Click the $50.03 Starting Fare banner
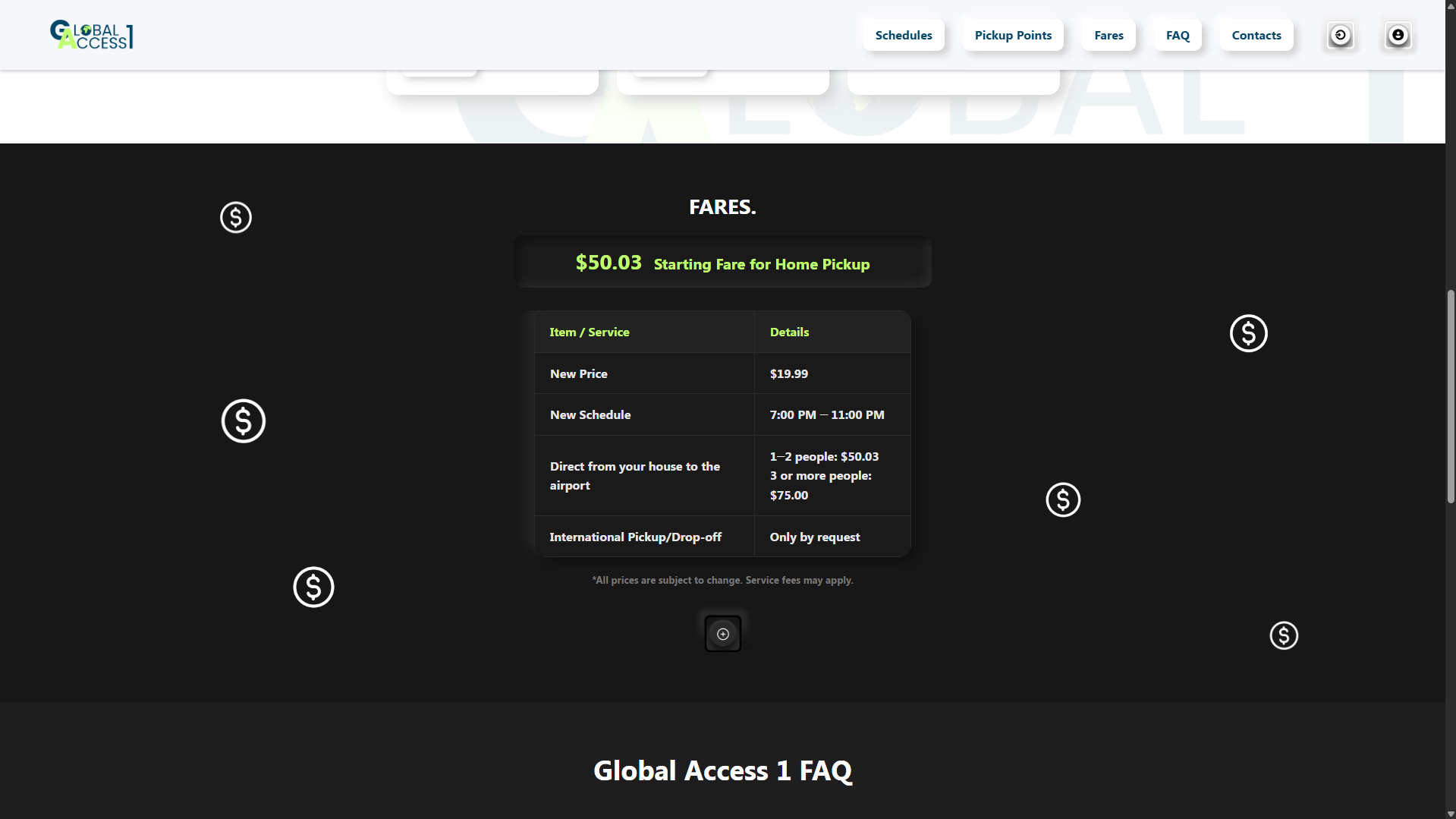 click(x=722, y=262)
